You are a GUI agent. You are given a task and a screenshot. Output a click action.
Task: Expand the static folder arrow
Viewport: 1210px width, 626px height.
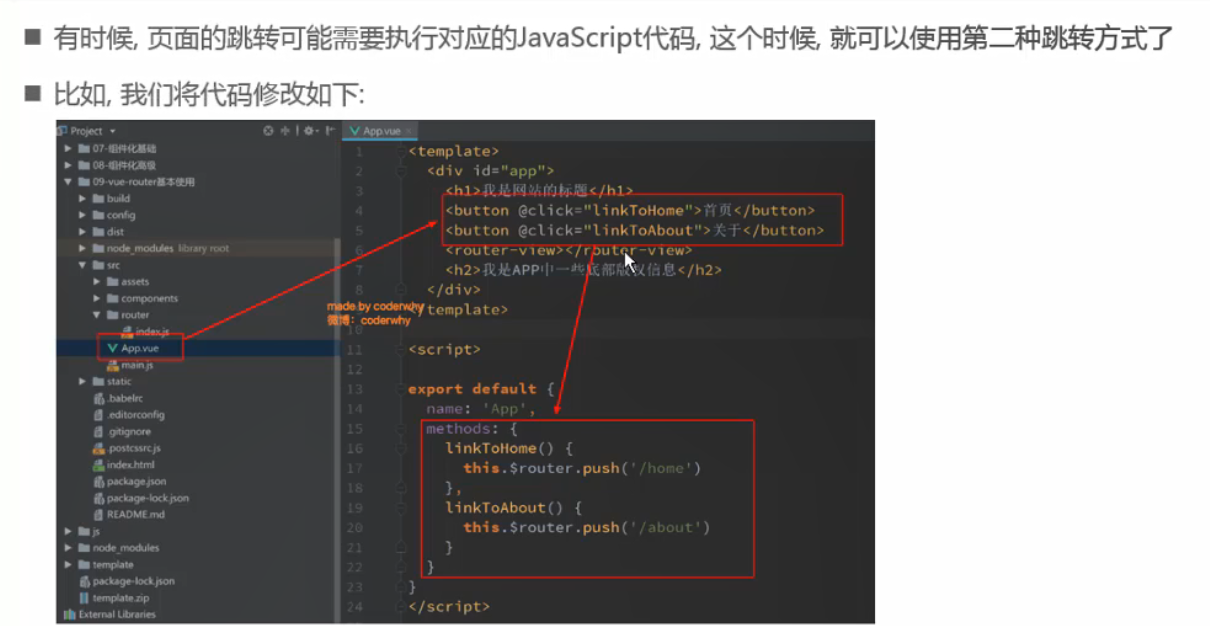[83, 381]
